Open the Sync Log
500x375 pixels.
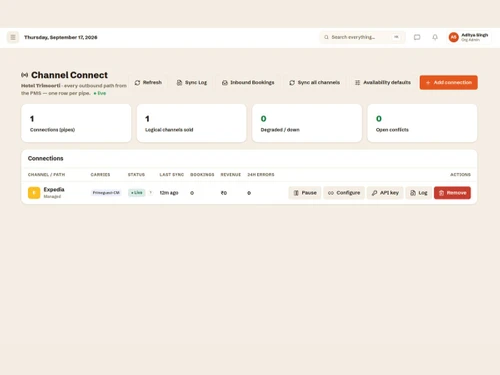click(192, 82)
